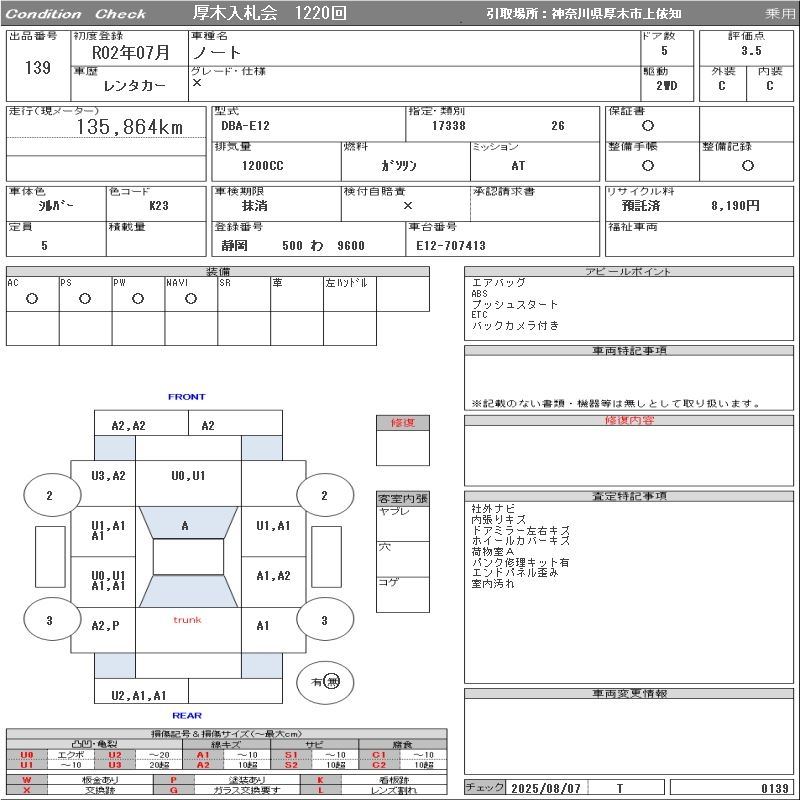Viewport: 800px width, 800px height.
Task: Click the car name ノート
Action: pos(216,52)
